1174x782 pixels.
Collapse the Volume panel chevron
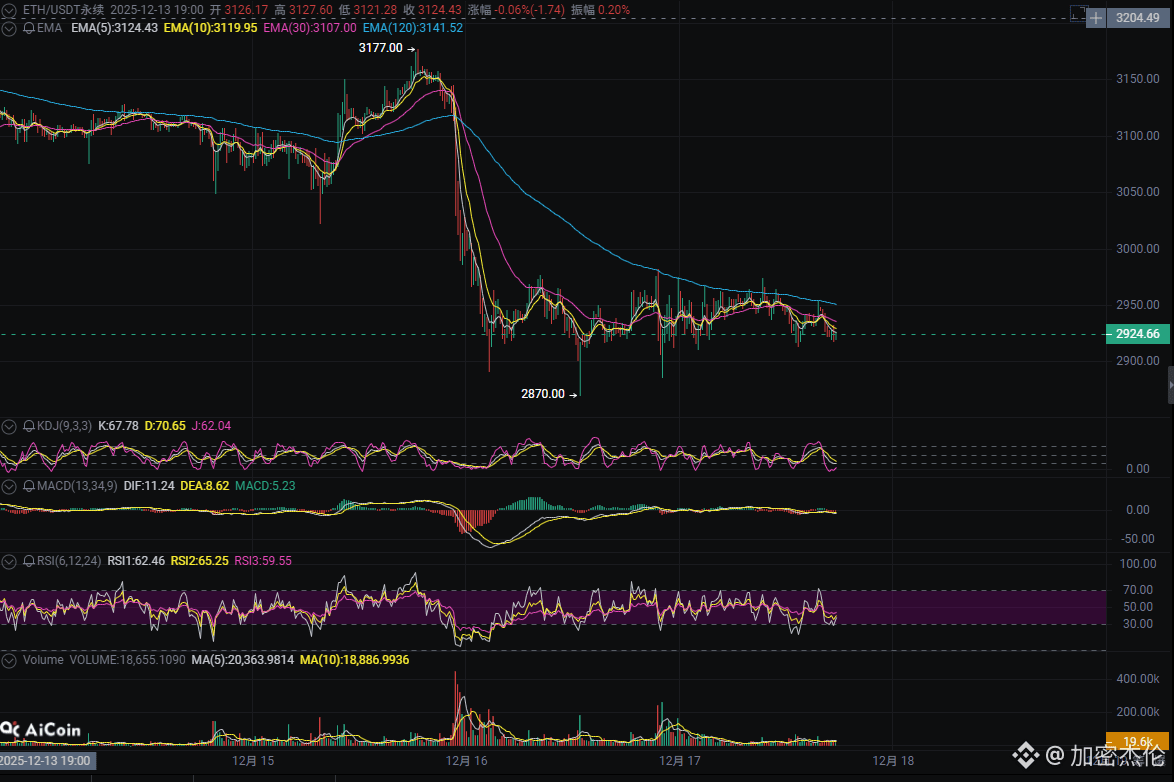coord(9,660)
